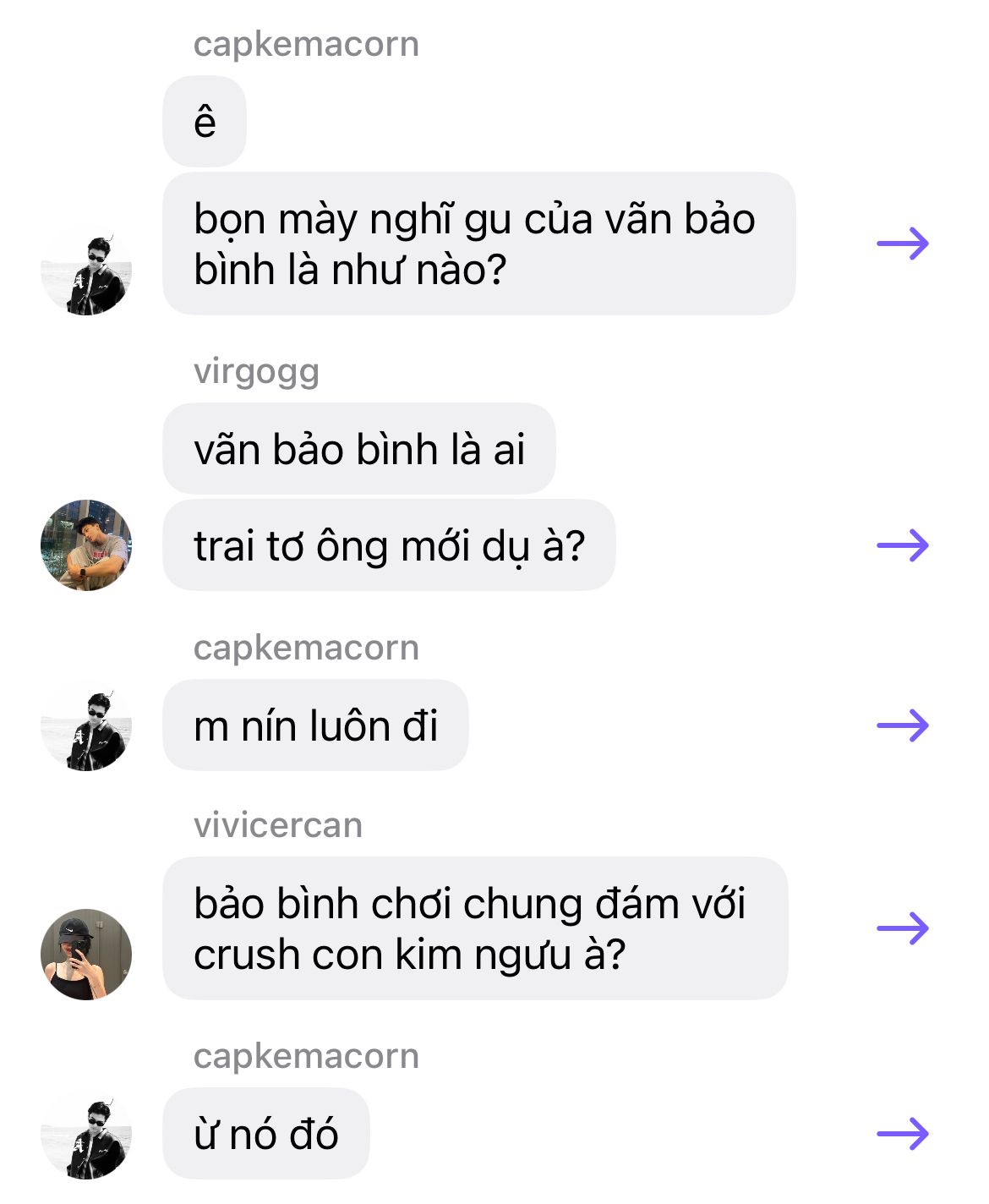989x1204 pixels.
Task: Select the "trai tơ ông mới dụ à?" bubble
Action: click(389, 545)
